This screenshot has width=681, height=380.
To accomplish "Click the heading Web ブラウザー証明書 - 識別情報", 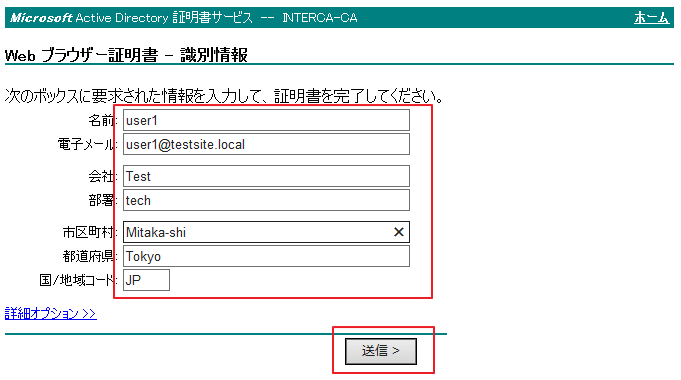I will pyautogui.click(x=126, y=55).
